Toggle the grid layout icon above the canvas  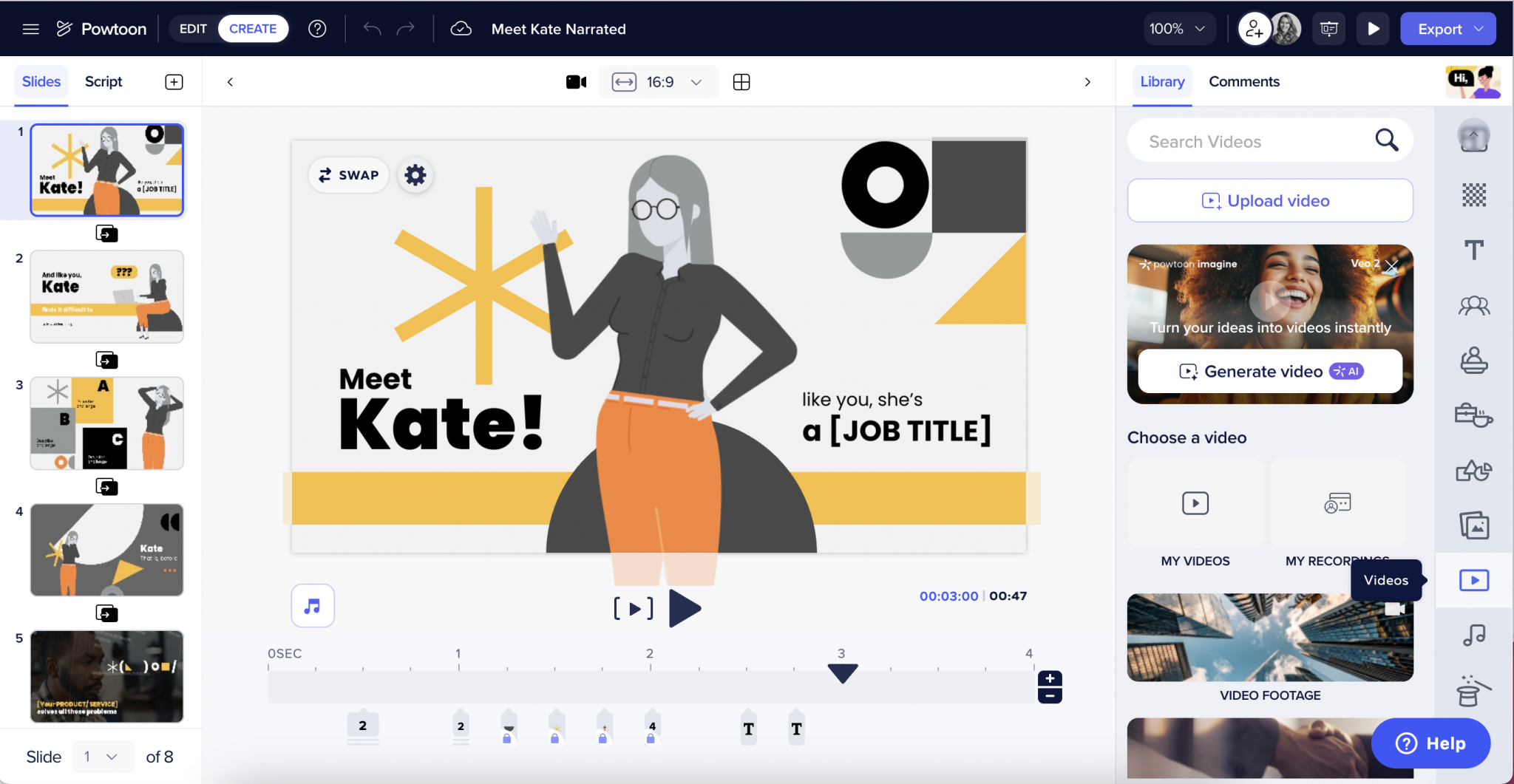point(741,82)
